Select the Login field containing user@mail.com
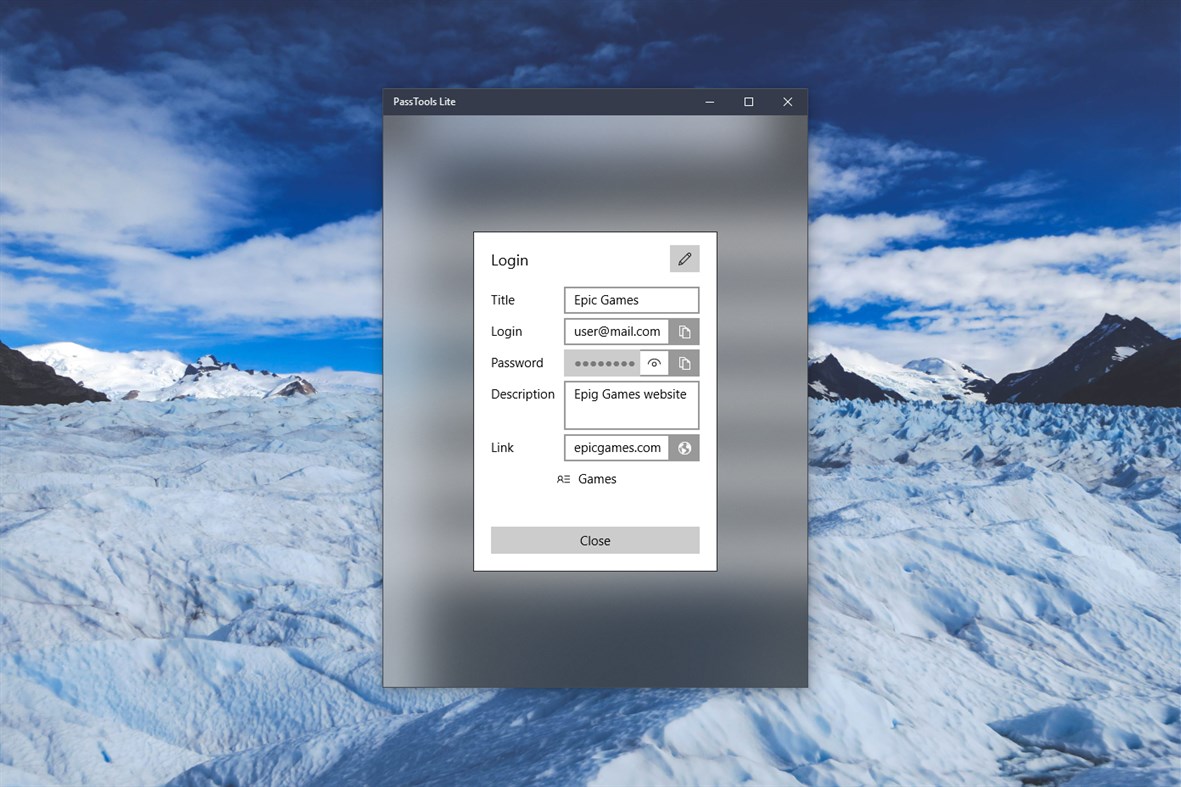This screenshot has height=787, width=1181. click(x=615, y=331)
